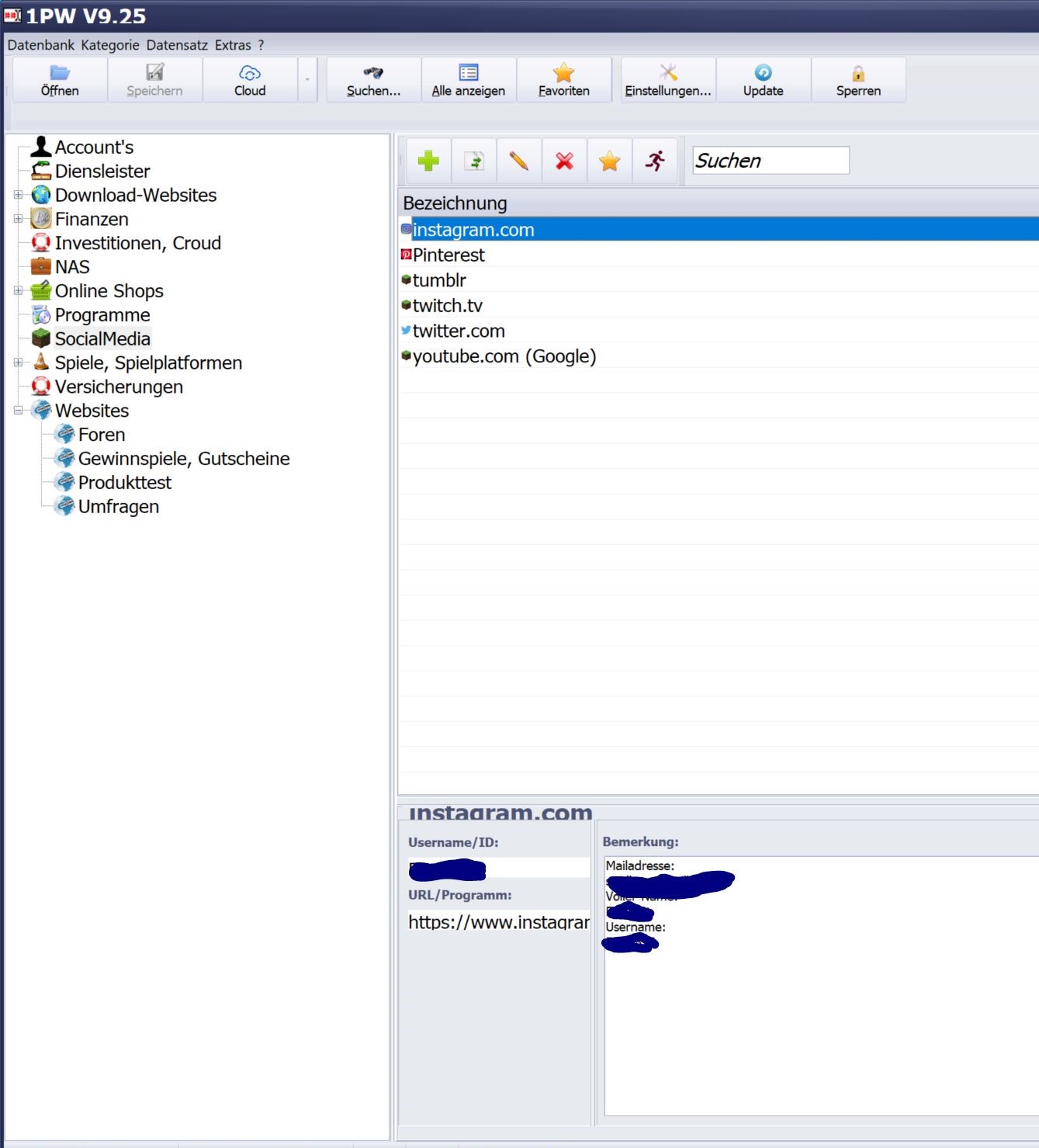
Task: Open the Cloud toolbar button
Action: point(250,80)
